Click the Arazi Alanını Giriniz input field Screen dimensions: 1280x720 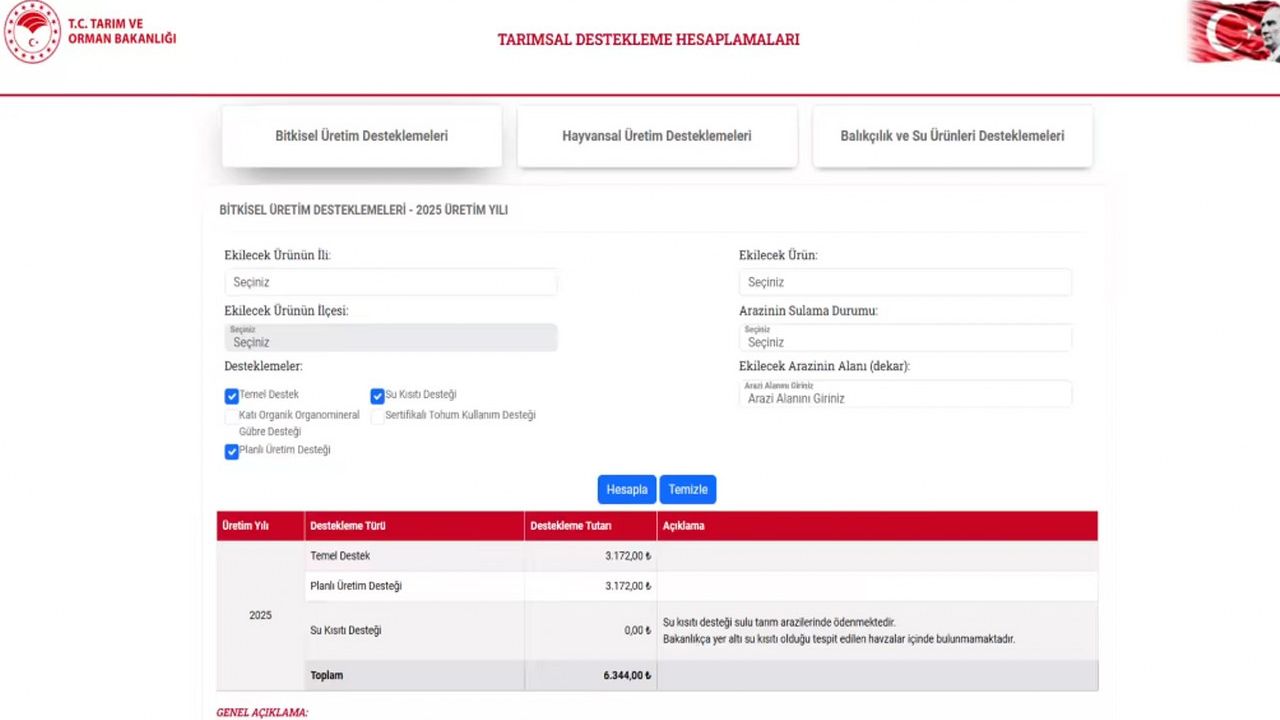(x=904, y=395)
